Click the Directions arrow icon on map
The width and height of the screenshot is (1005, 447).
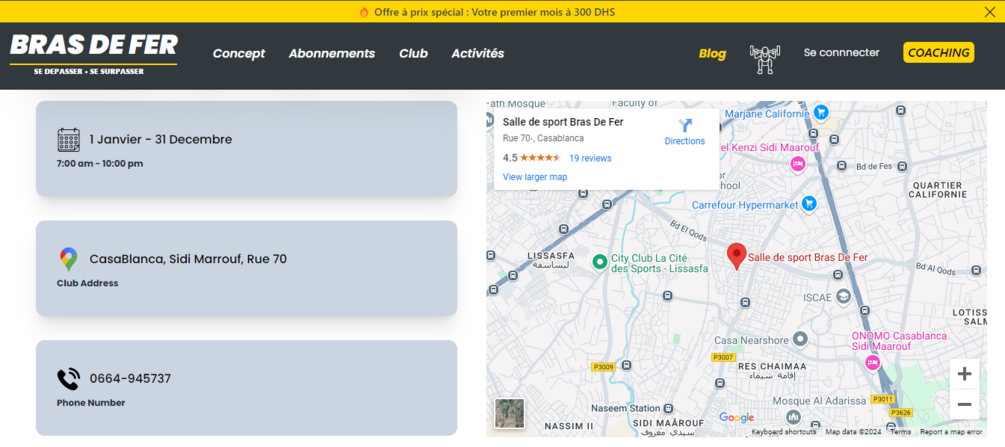click(685, 125)
